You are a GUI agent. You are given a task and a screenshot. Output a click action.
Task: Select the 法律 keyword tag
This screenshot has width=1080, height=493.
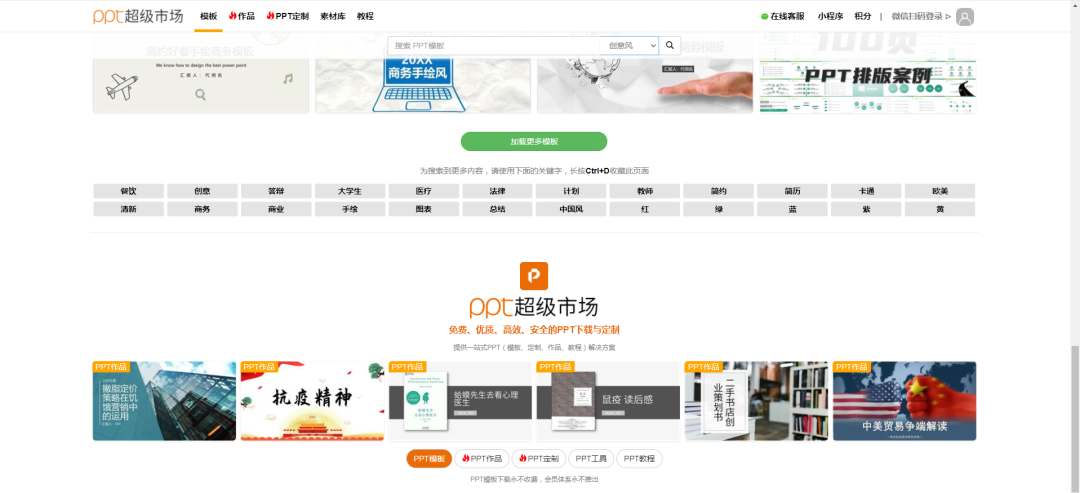497,191
